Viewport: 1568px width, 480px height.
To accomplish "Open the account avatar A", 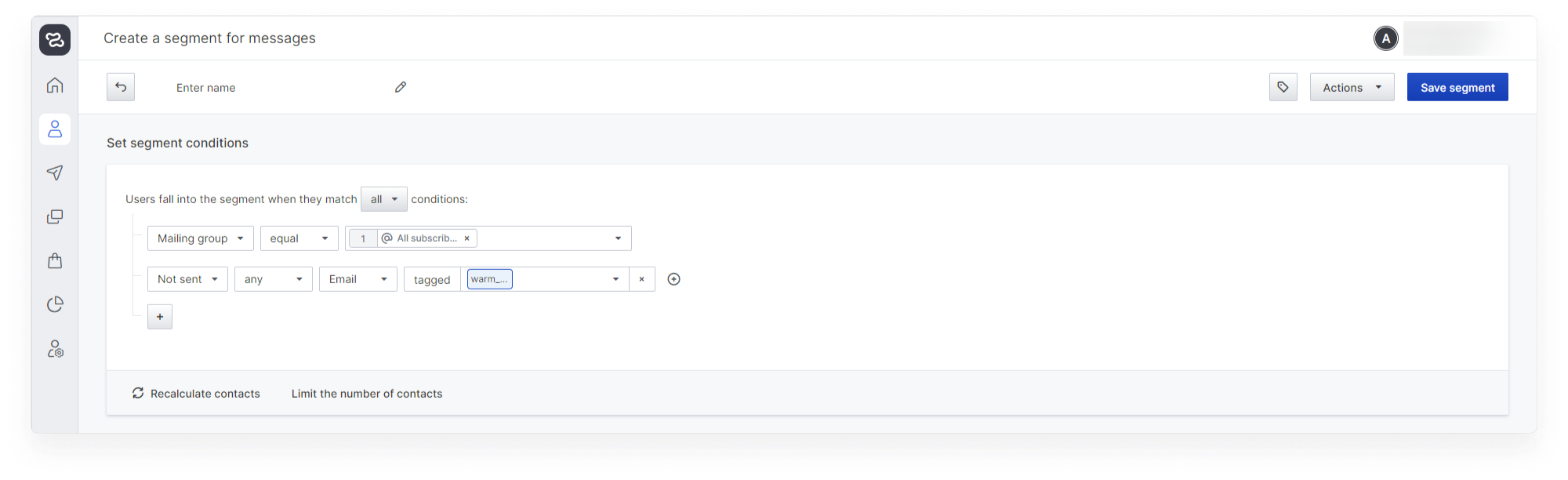I will (1386, 38).
